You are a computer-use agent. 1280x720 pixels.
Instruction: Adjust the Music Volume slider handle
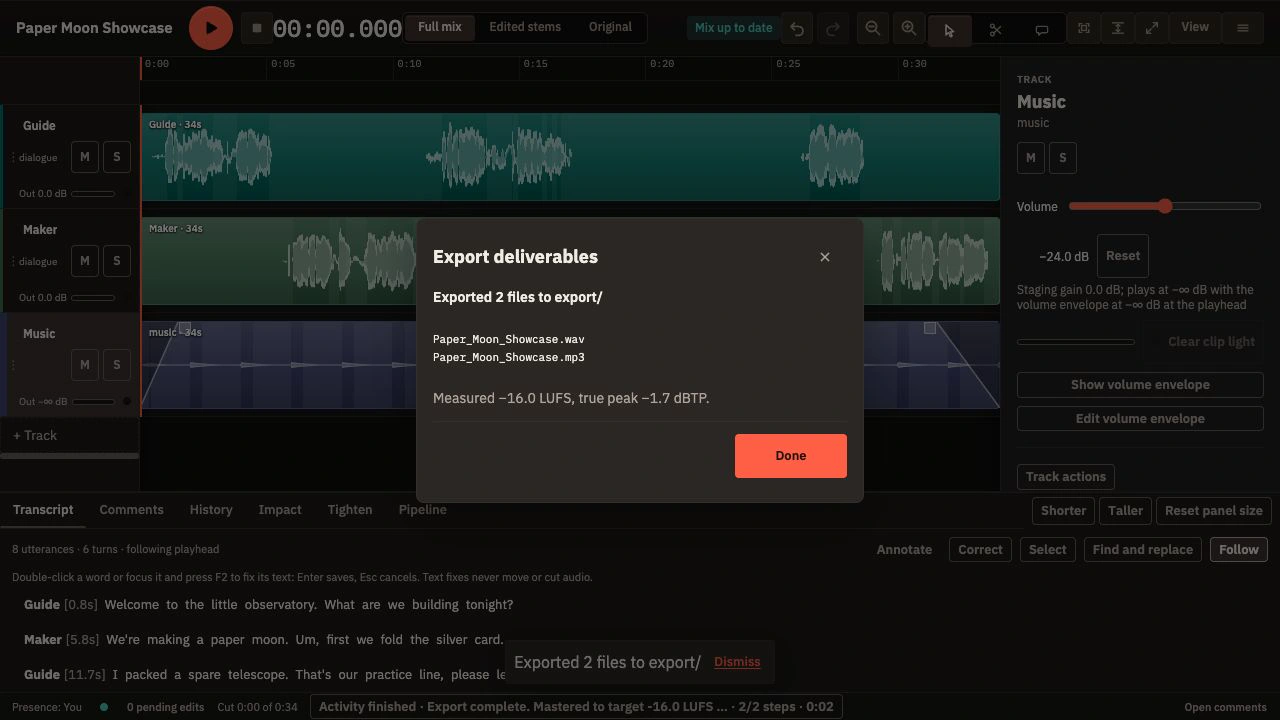(x=1165, y=206)
